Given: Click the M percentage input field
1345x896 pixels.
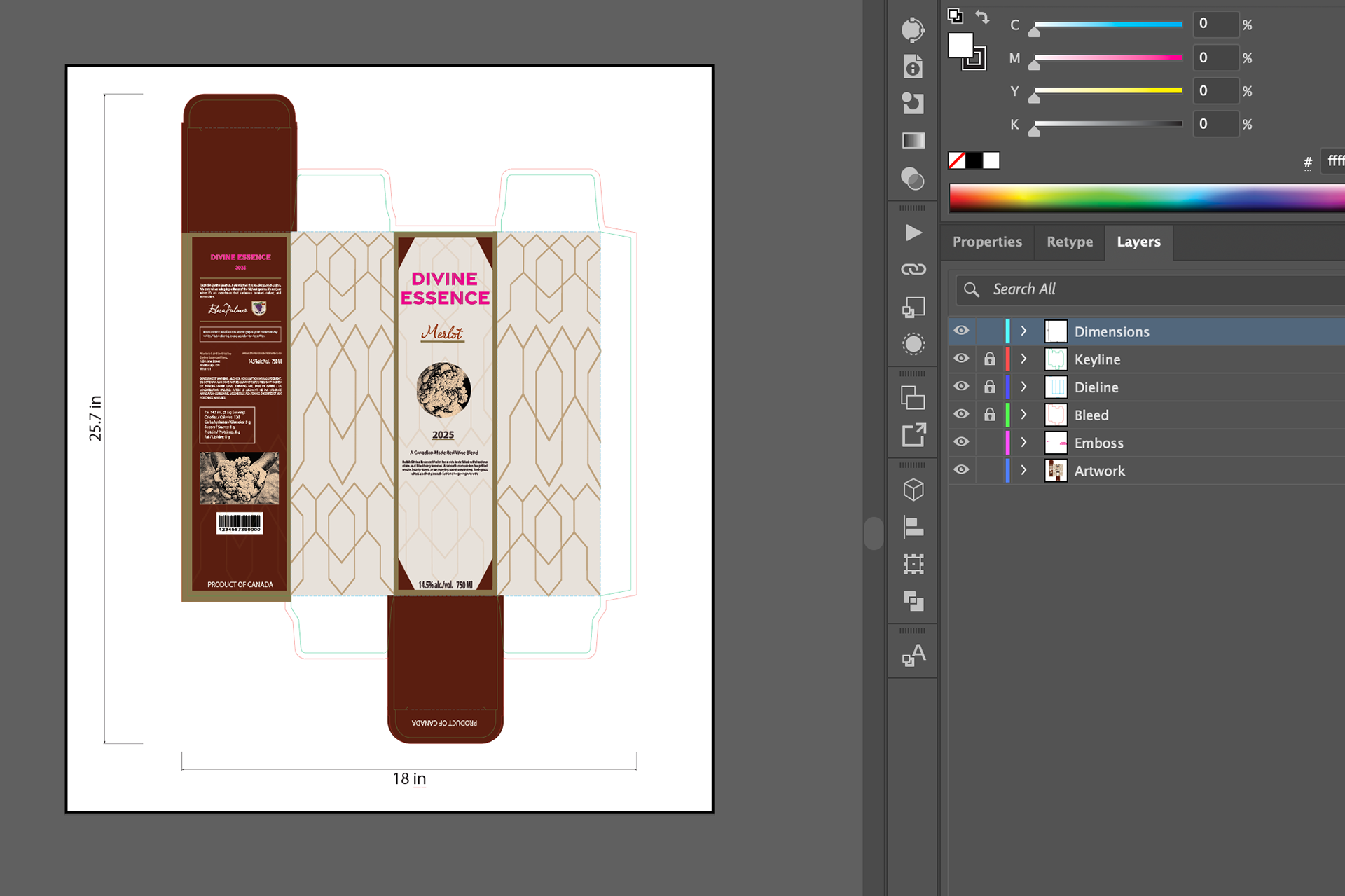Looking at the screenshot, I should coord(1216,57).
